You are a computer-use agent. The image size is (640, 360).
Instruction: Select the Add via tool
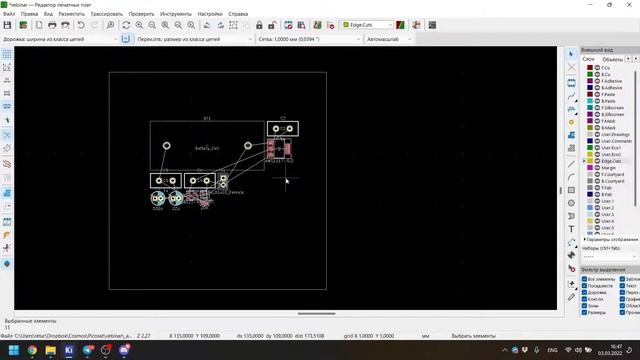point(571,122)
